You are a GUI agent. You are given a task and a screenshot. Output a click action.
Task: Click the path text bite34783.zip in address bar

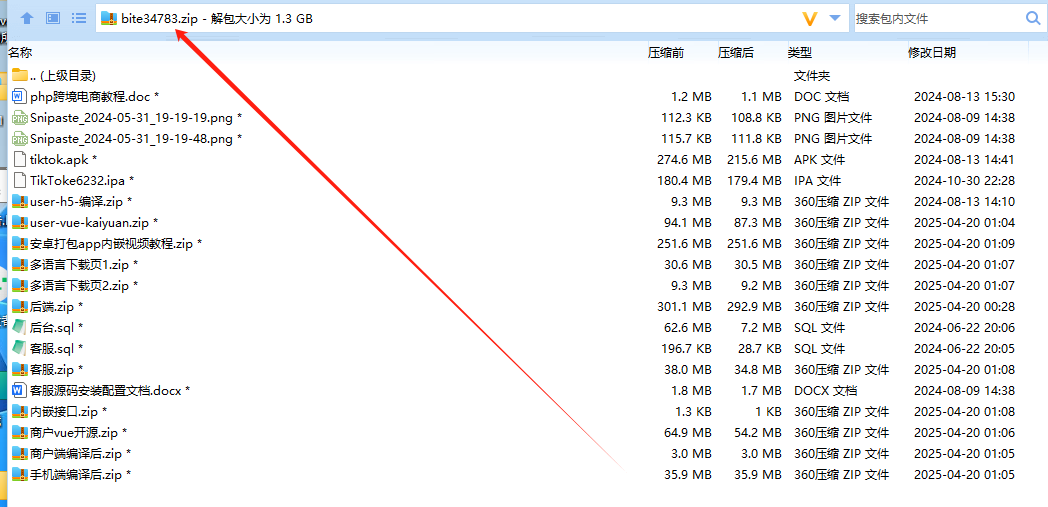[x=159, y=19]
